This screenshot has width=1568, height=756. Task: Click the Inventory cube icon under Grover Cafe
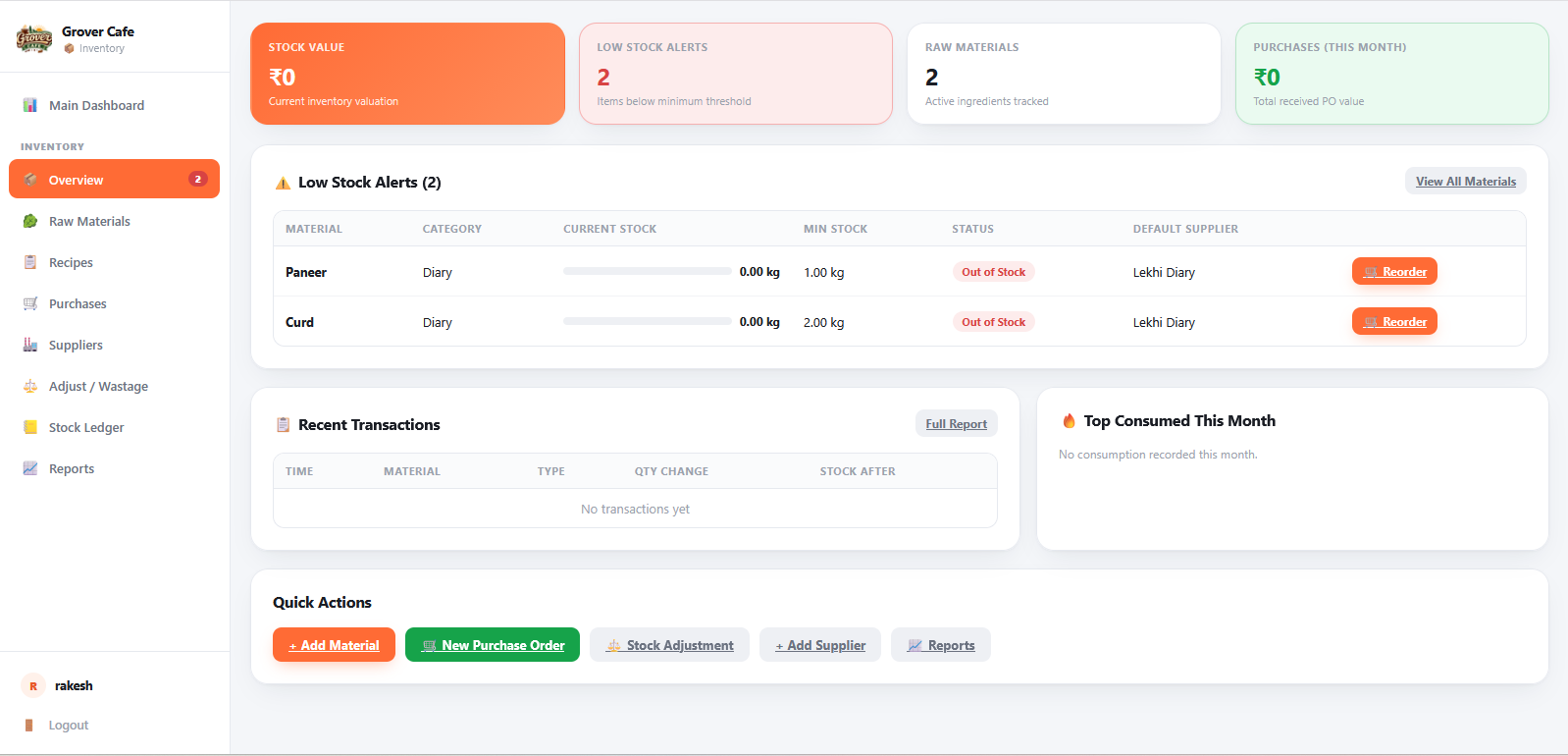pyautogui.click(x=70, y=48)
